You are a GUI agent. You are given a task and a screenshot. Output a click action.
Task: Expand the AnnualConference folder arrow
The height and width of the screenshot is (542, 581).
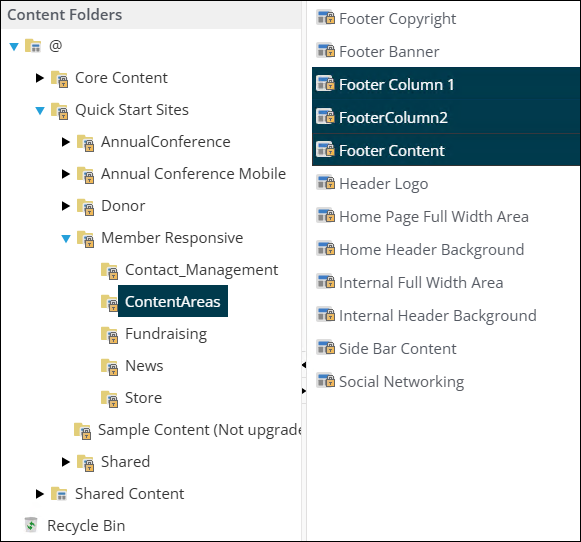[66, 142]
